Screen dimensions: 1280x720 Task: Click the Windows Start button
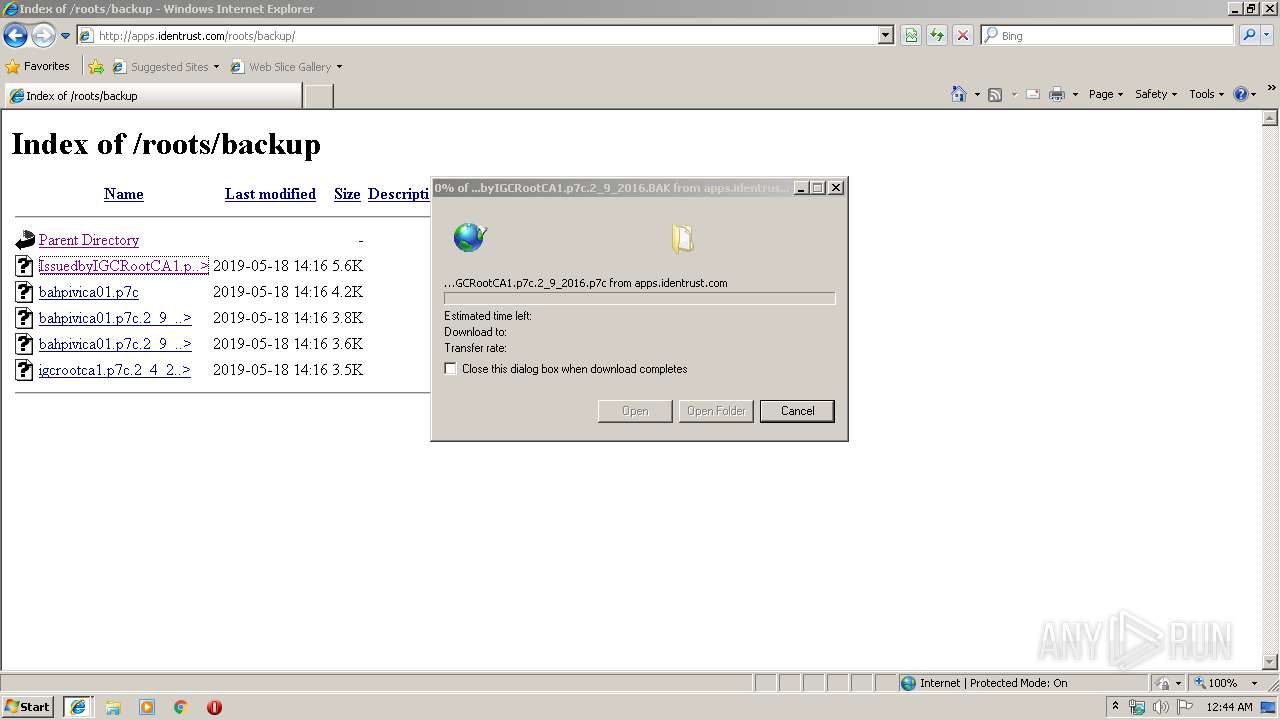pyautogui.click(x=28, y=707)
